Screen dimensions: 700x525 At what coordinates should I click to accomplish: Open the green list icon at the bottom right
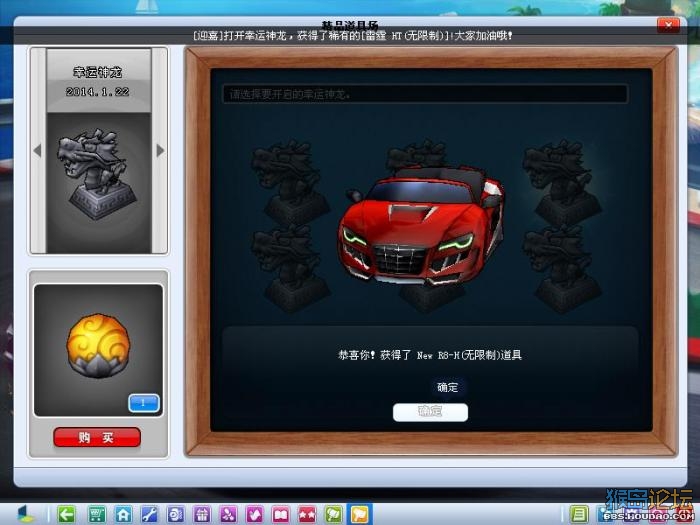pos(579,514)
